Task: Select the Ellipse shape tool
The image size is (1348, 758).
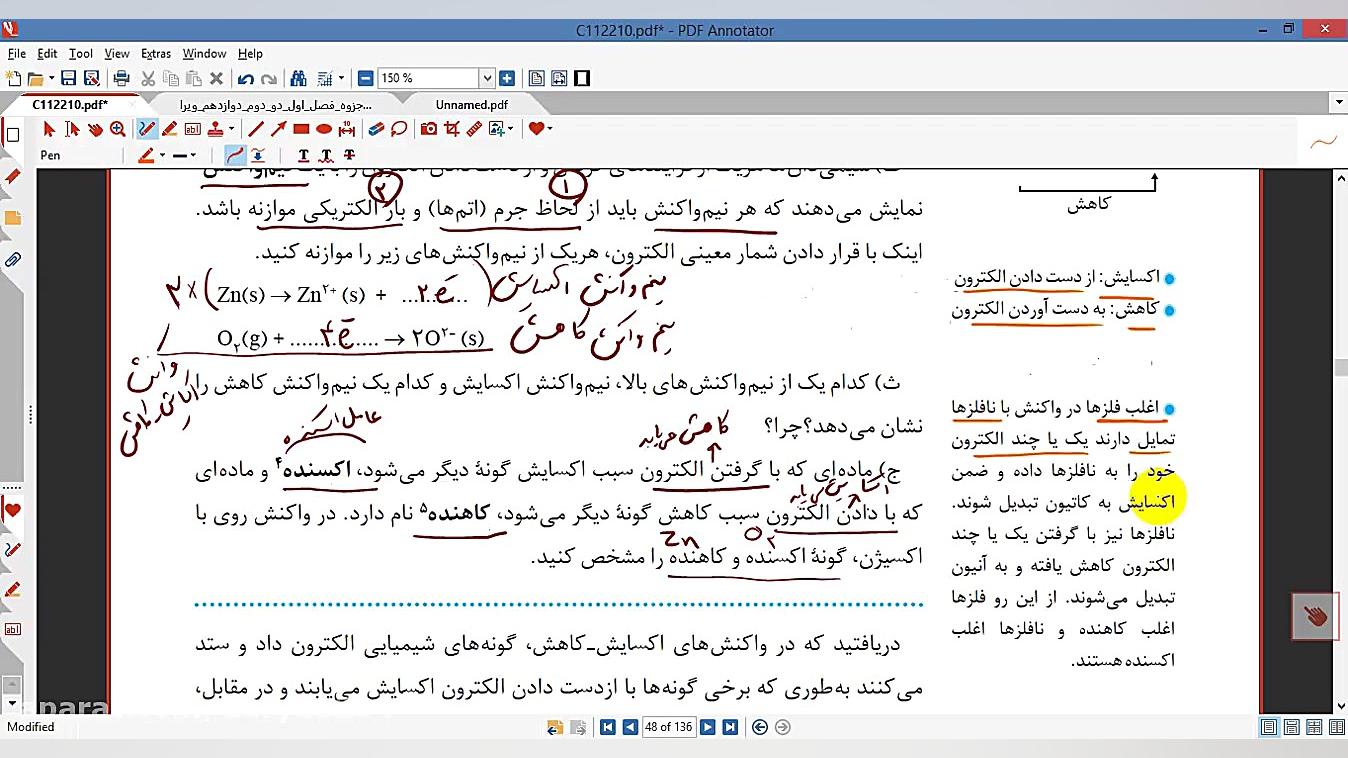Action: tap(324, 129)
